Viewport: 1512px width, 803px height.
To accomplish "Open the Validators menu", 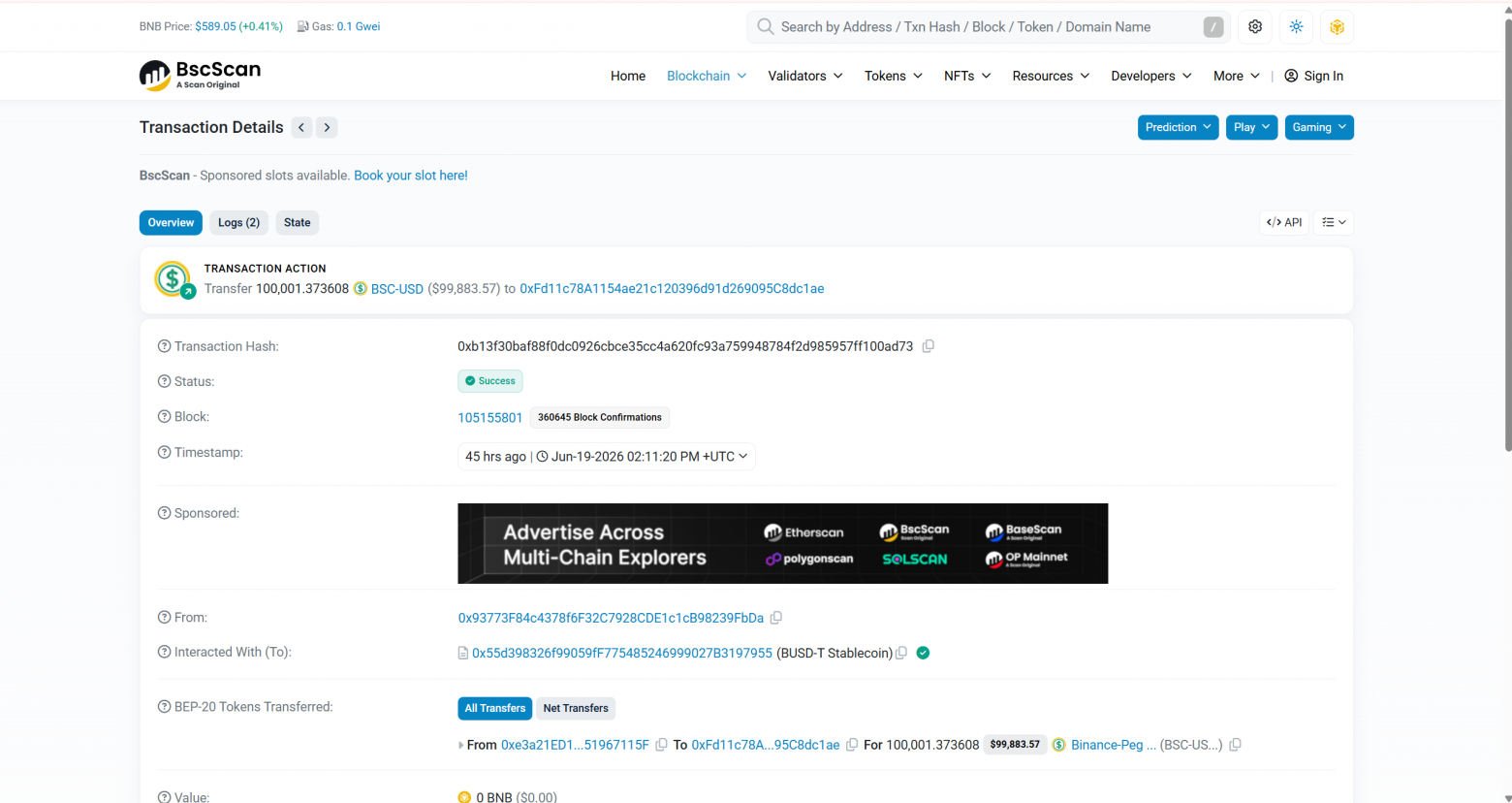I will point(805,76).
